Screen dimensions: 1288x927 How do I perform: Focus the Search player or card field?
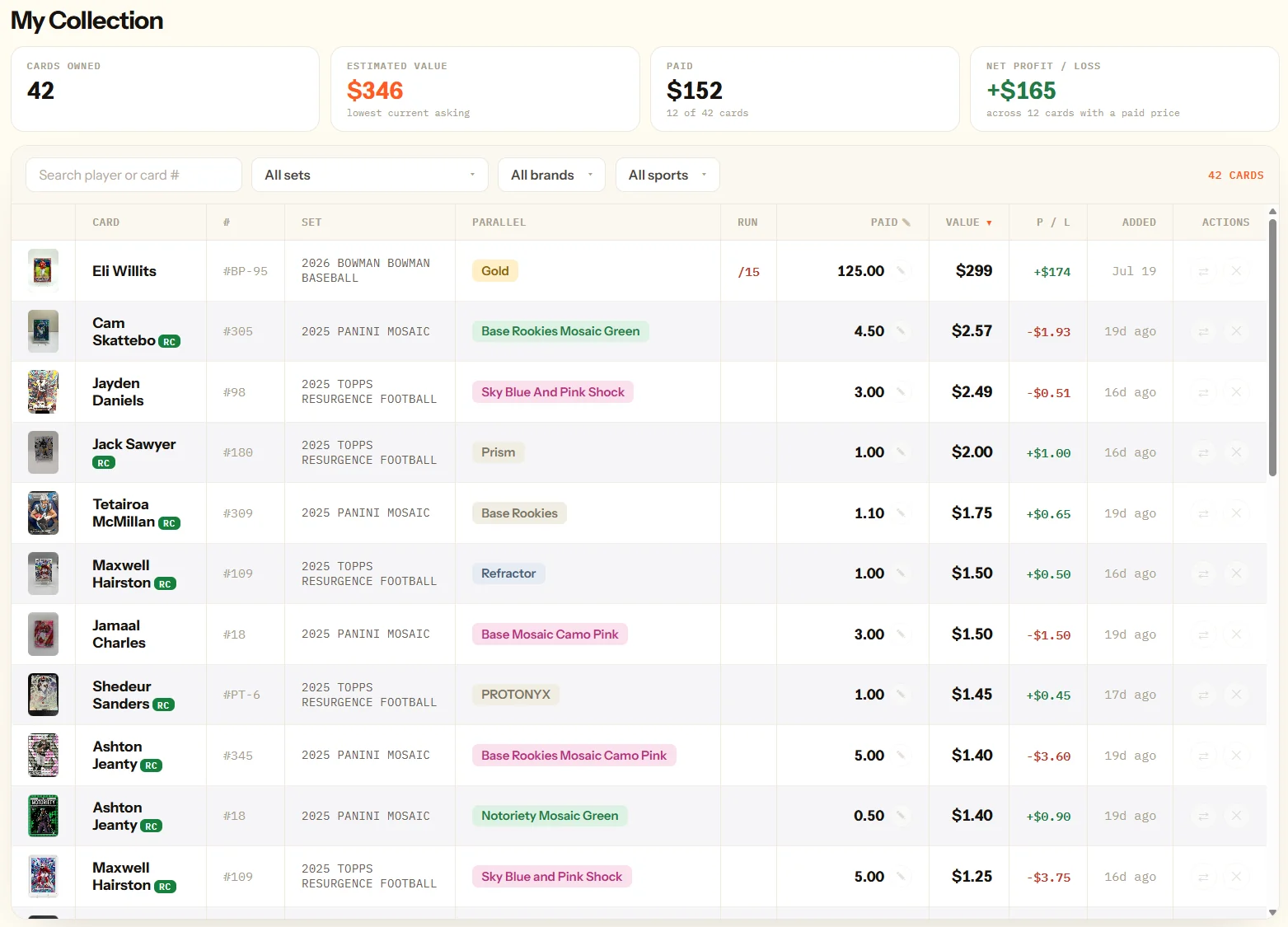click(133, 175)
